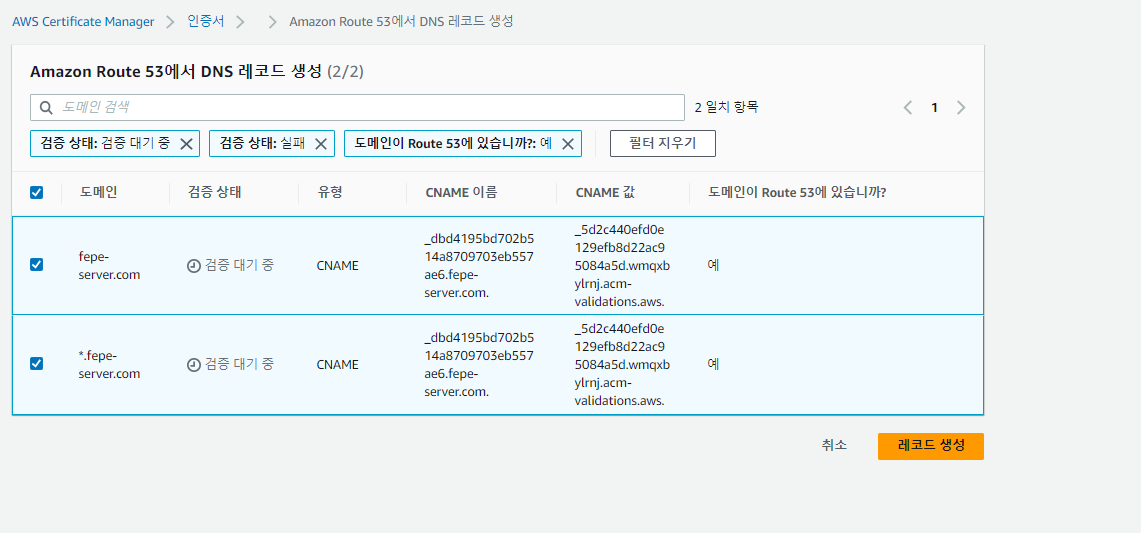Select the fepe-server.com domain cell
1141x533 pixels.
coord(109,266)
